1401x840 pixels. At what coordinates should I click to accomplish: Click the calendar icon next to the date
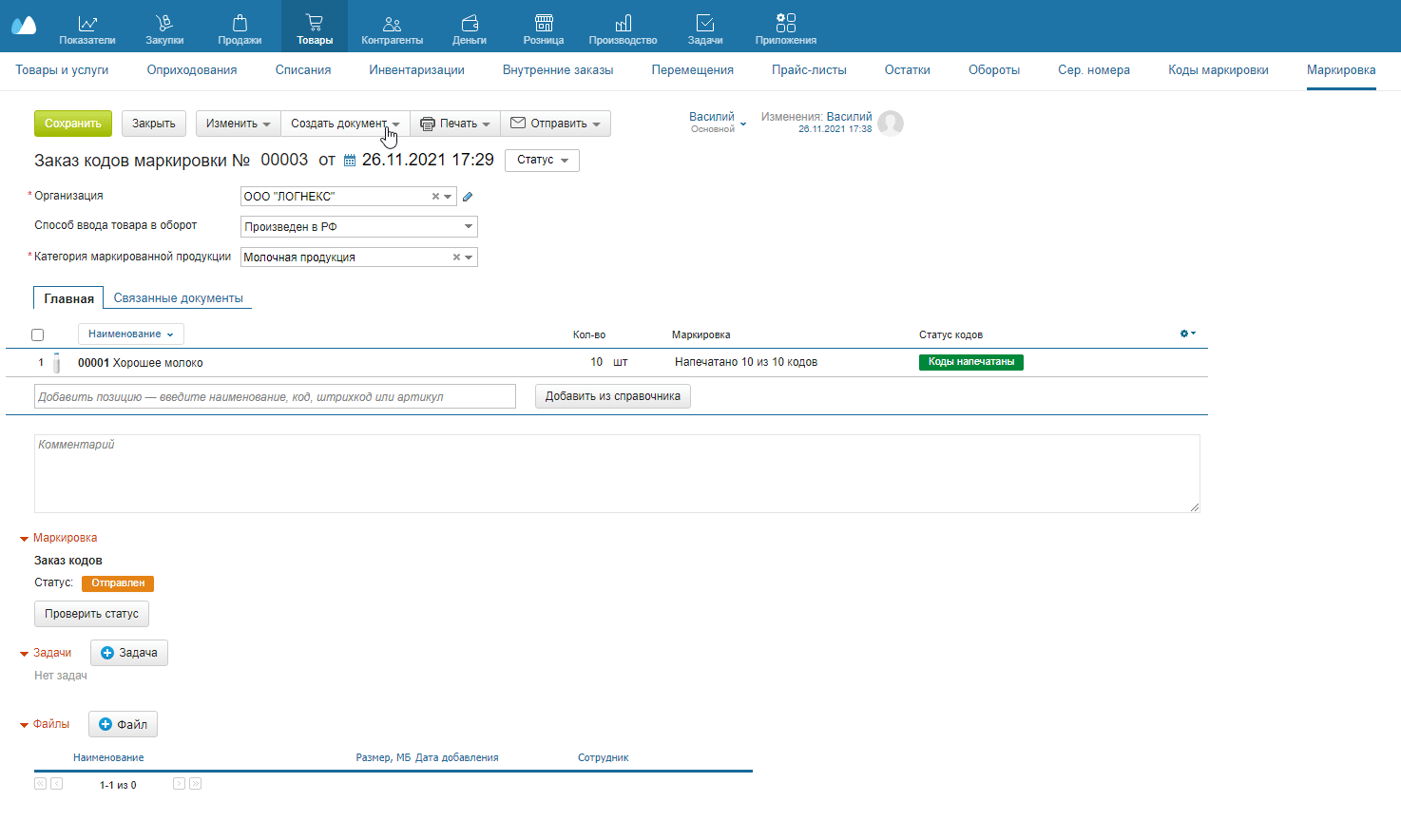tap(350, 161)
